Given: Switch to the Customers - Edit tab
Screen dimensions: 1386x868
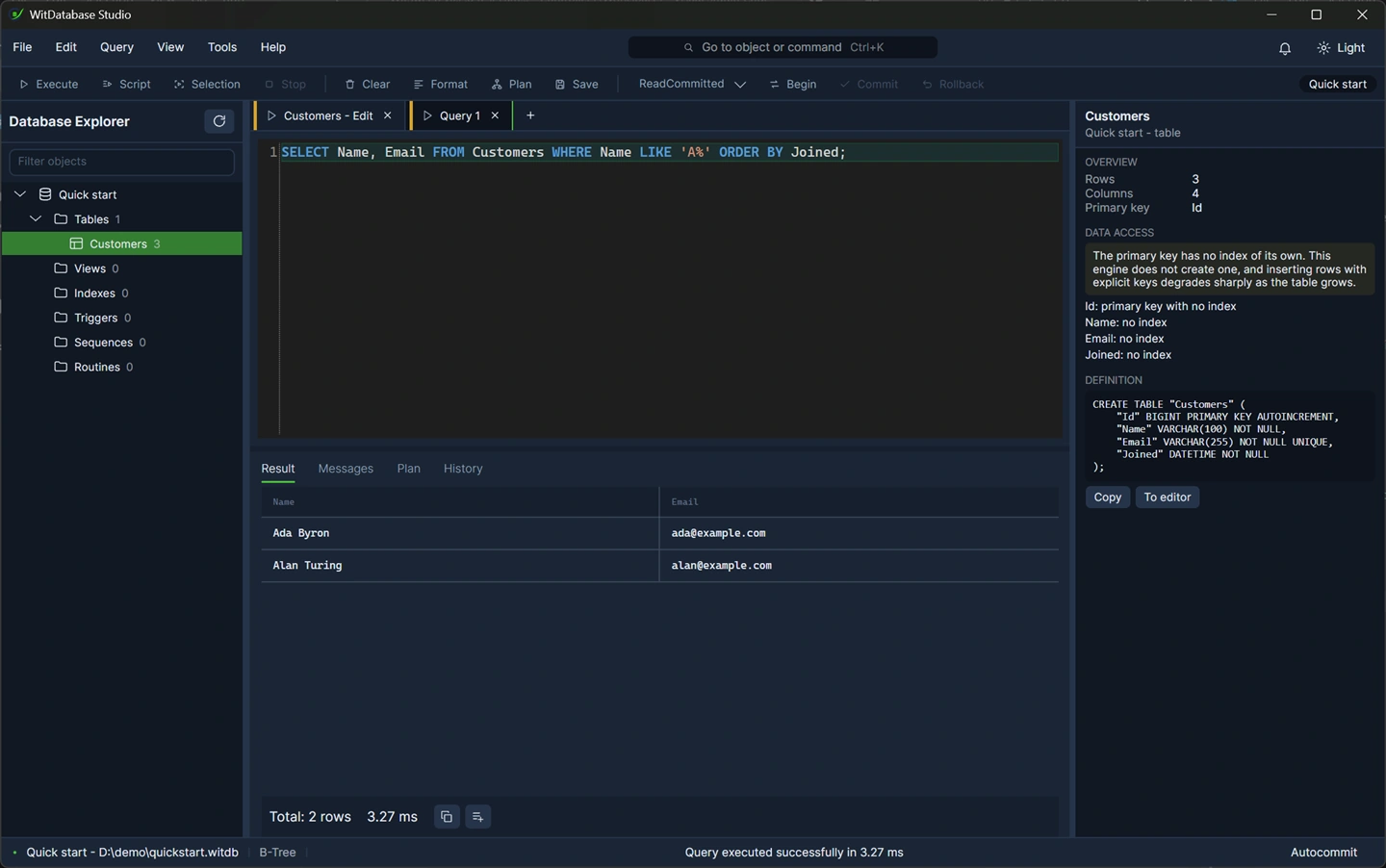Looking at the screenshot, I should (x=328, y=115).
